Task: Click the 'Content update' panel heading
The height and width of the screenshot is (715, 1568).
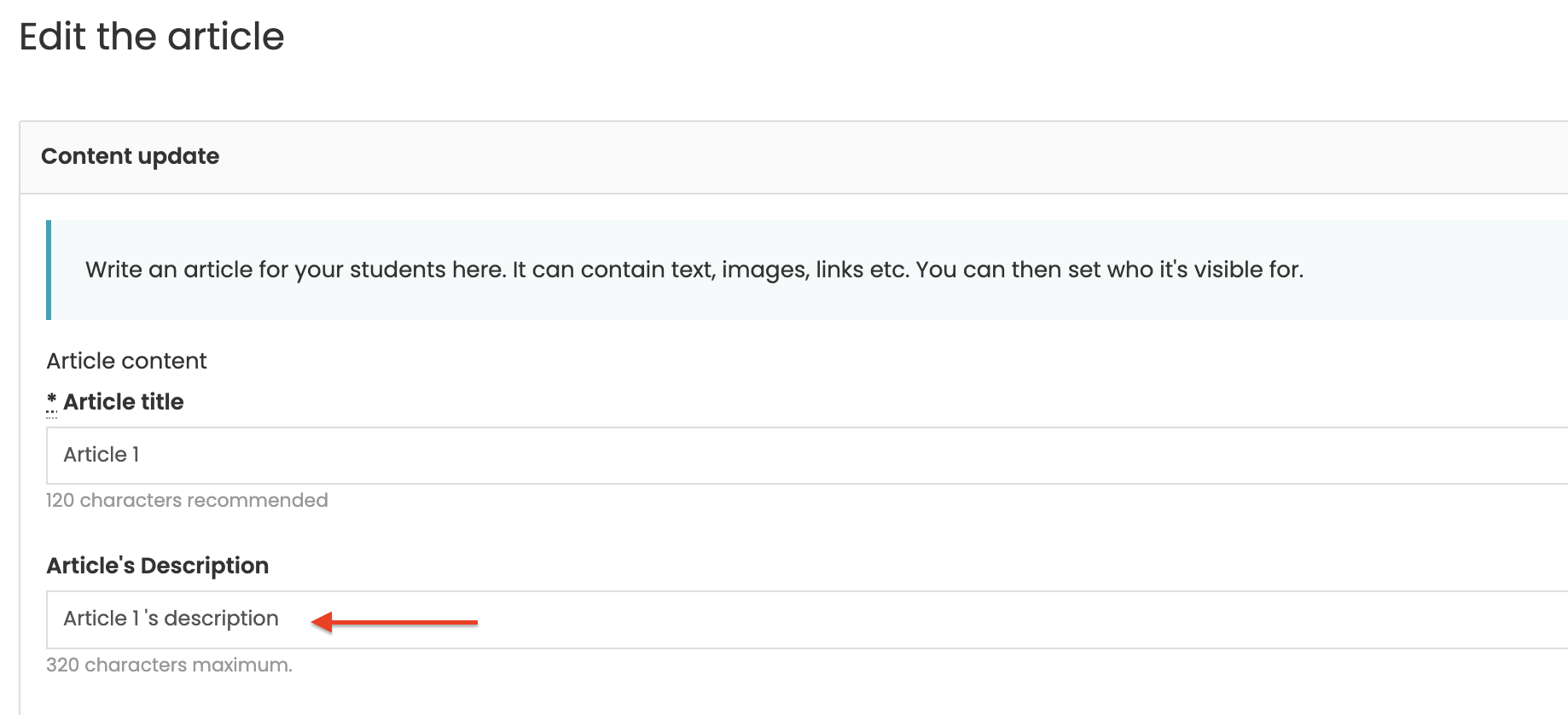Action: coord(131,156)
